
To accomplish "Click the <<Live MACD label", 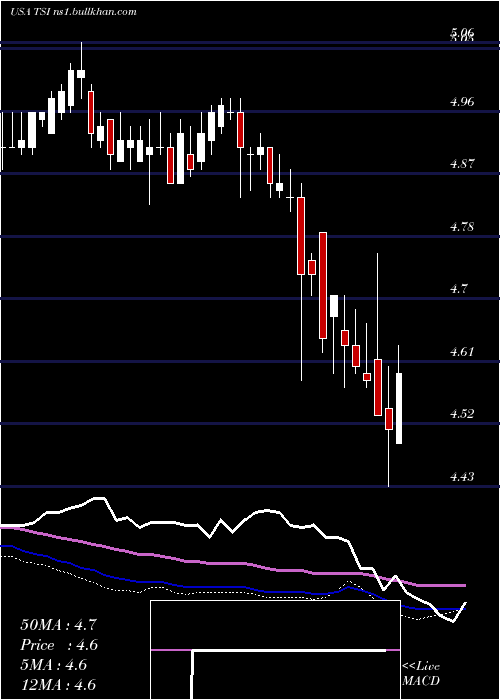I will click(421, 674).
